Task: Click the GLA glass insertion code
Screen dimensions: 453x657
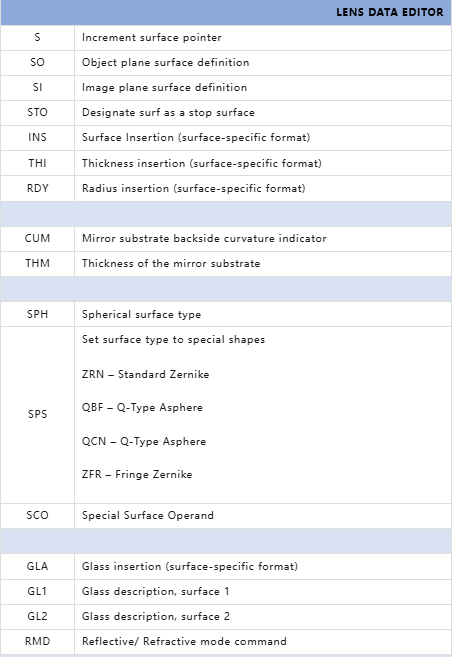Action: pyautogui.click(x=37, y=566)
